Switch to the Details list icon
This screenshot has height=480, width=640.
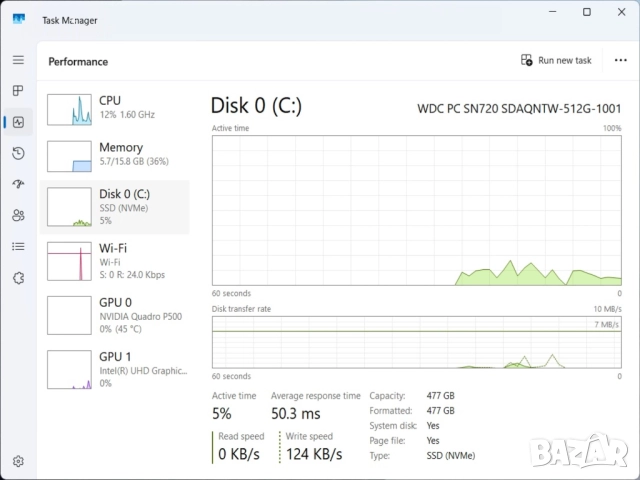pos(18,246)
